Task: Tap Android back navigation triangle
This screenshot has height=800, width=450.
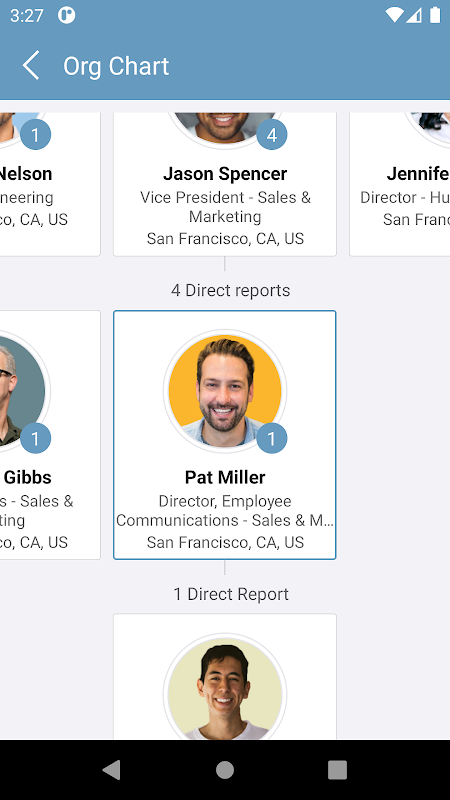Action: (112, 769)
